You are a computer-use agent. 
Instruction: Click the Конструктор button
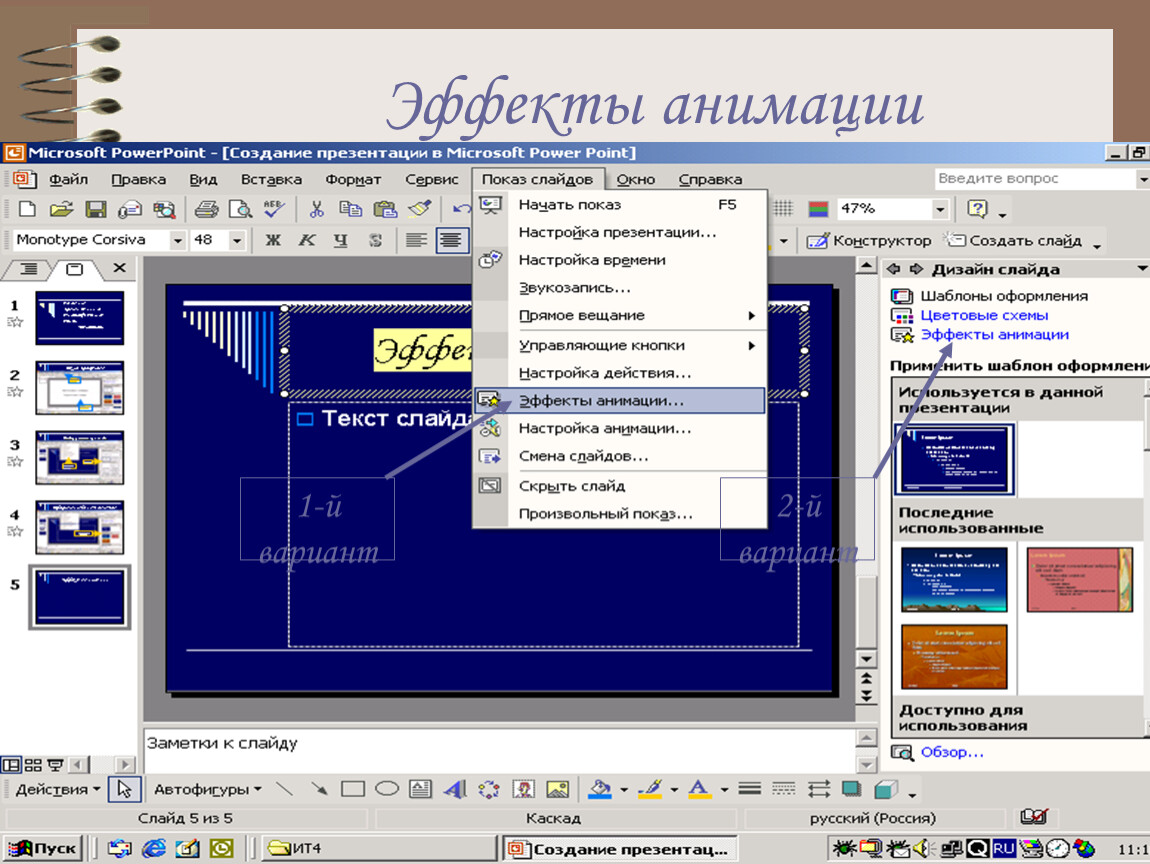869,241
